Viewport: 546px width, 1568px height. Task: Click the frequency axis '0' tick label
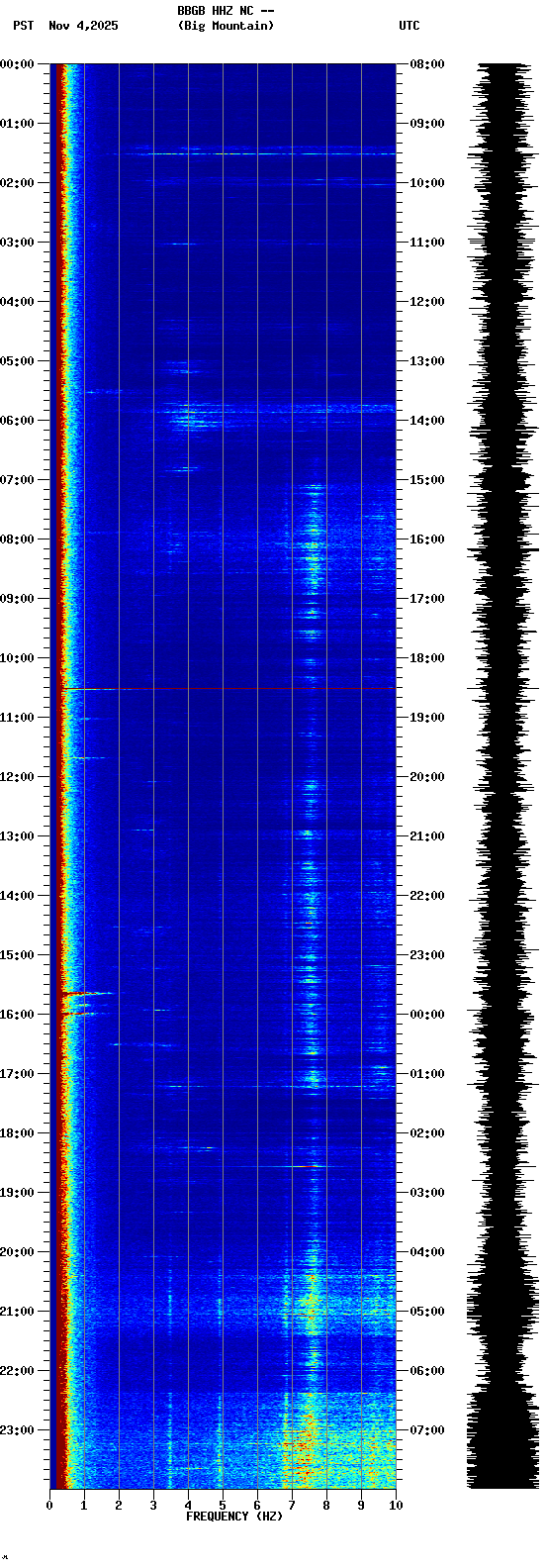(49, 1506)
